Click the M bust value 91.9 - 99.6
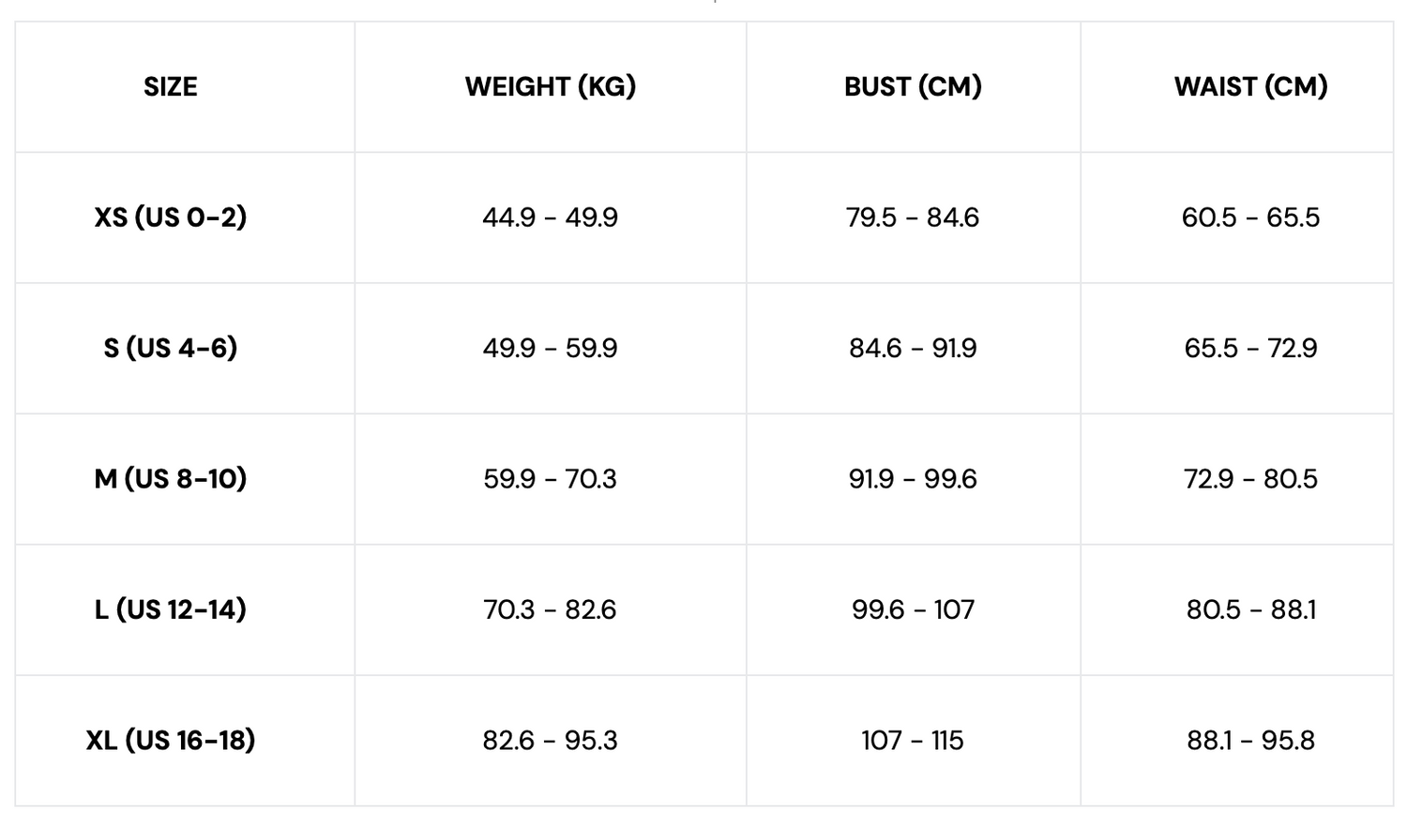 coord(913,479)
